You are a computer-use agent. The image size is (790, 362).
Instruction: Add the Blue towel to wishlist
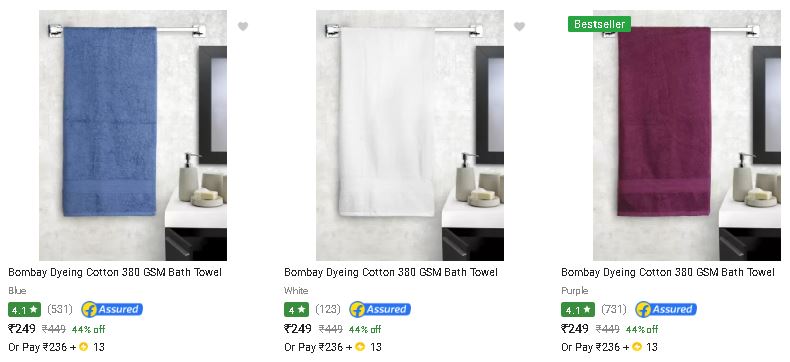[243, 26]
